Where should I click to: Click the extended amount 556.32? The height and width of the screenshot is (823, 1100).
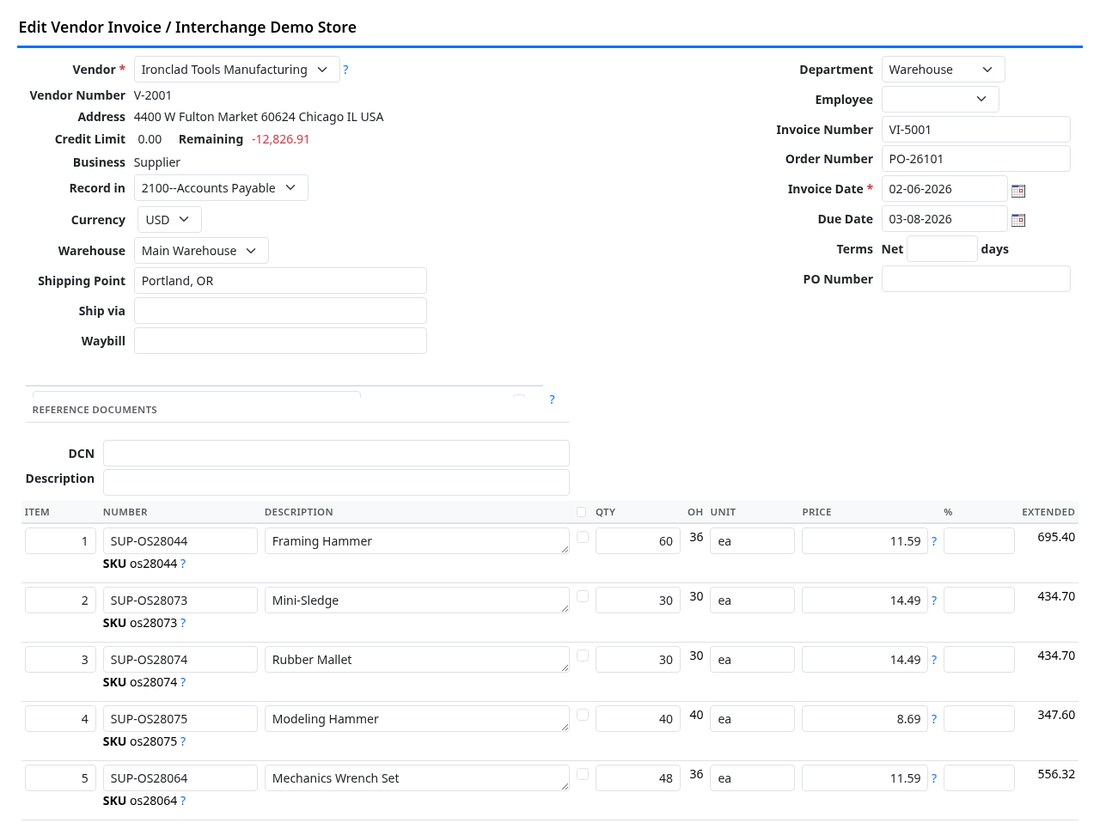point(1056,775)
